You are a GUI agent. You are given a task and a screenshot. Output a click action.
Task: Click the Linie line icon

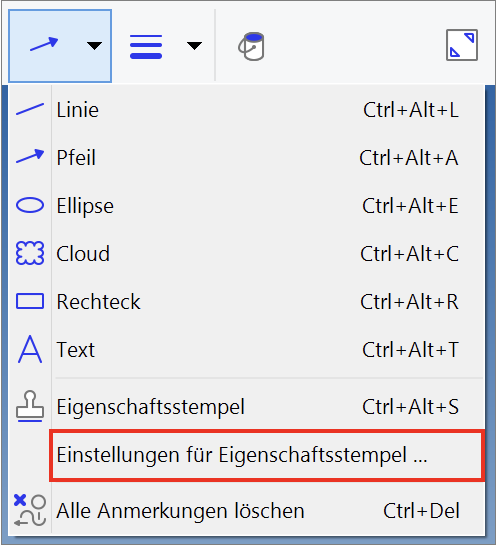click(30, 109)
